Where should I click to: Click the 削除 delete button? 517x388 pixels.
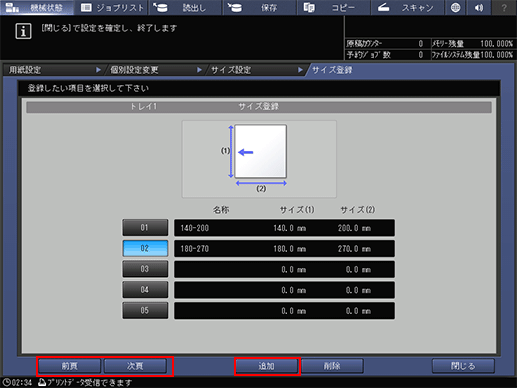(332, 366)
